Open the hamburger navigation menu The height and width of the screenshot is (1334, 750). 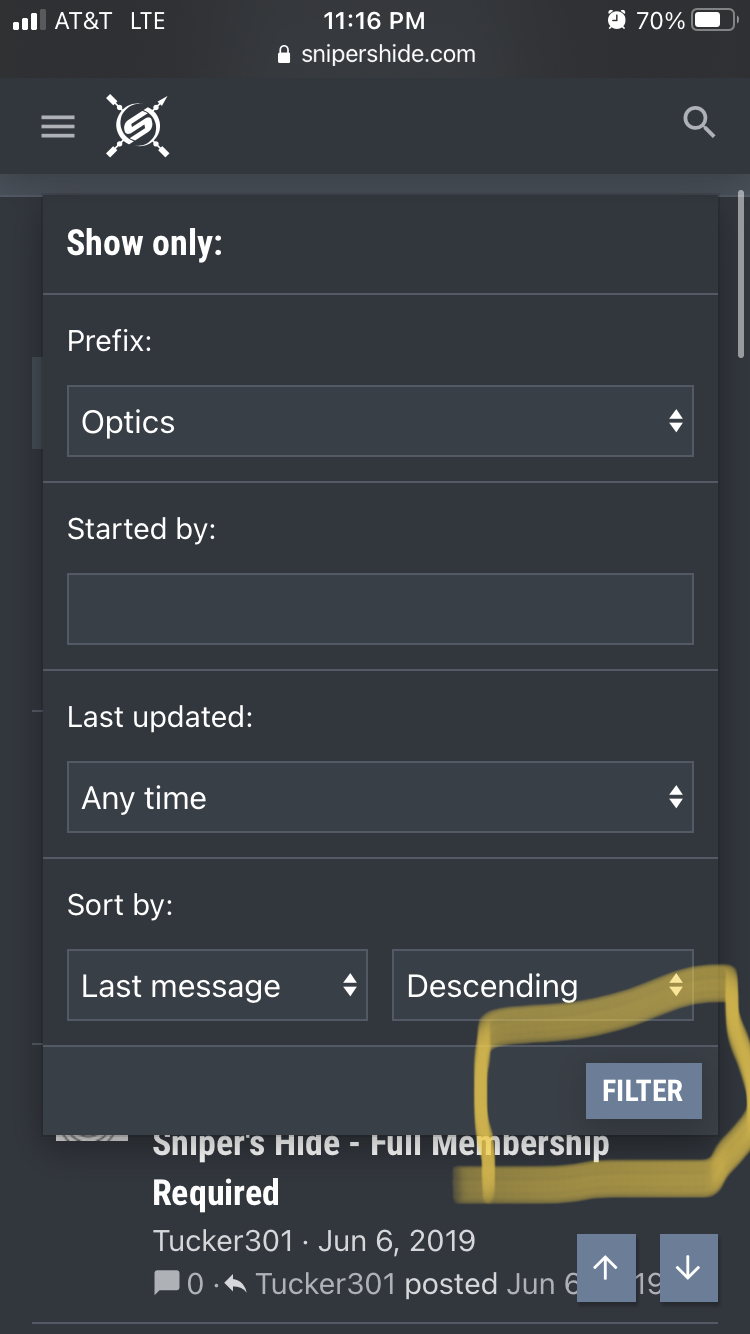coord(58,127)
